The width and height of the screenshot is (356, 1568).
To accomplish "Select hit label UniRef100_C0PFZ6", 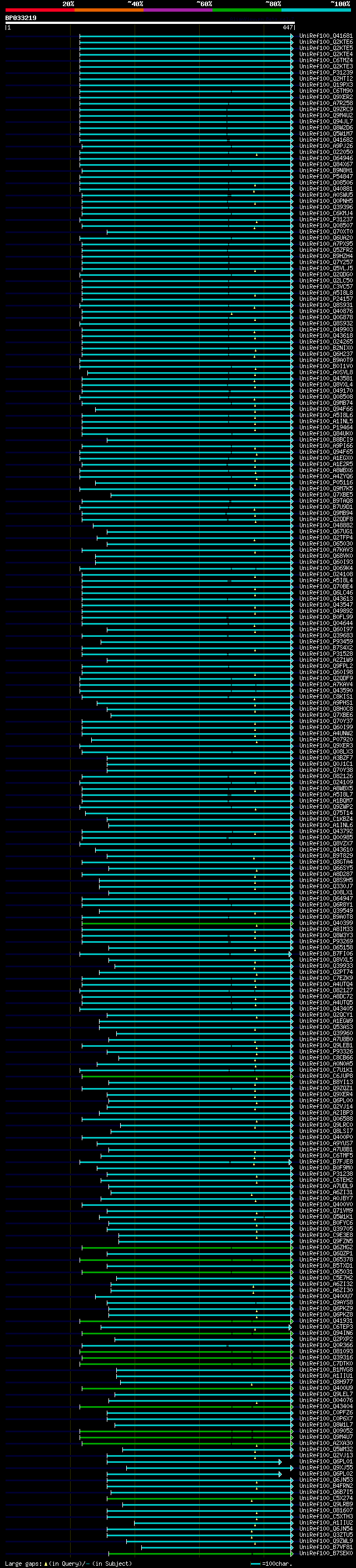I will tap(325, 1413).
